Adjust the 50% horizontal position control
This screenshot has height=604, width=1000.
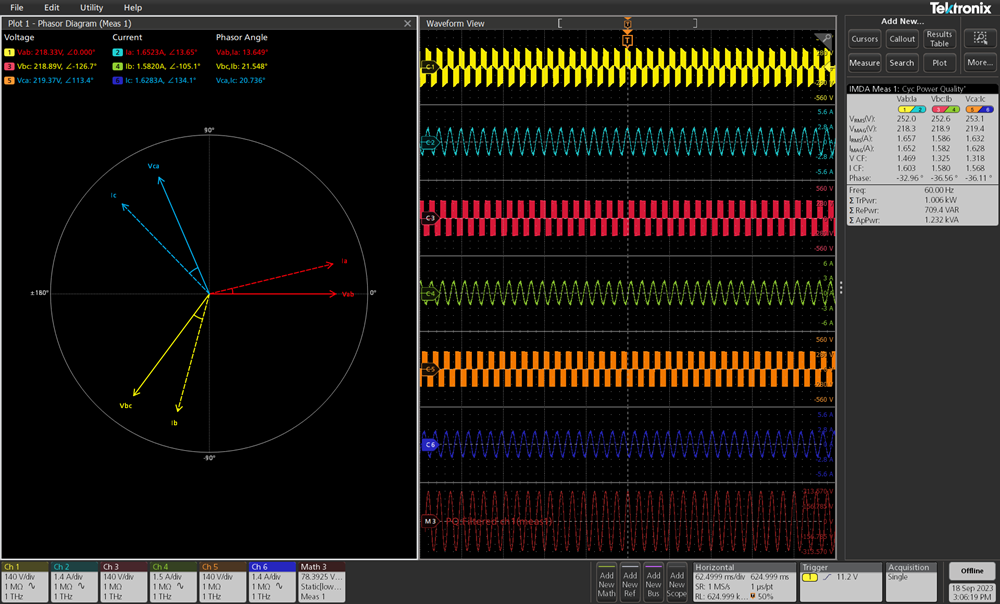(765, 596)
